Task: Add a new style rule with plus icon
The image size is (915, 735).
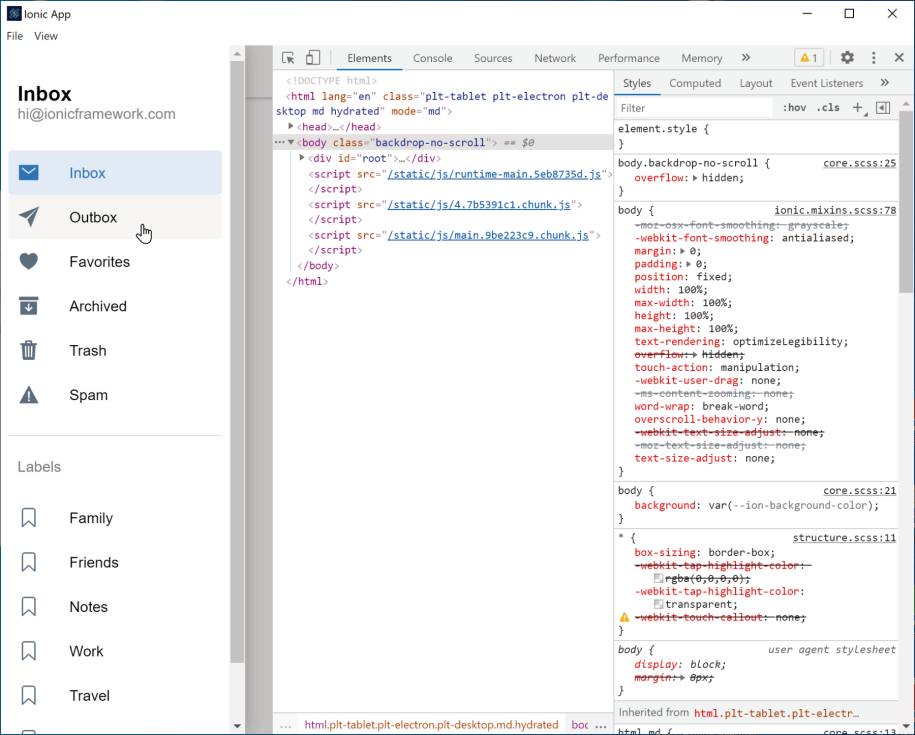Action: click(x=858, y=107)
